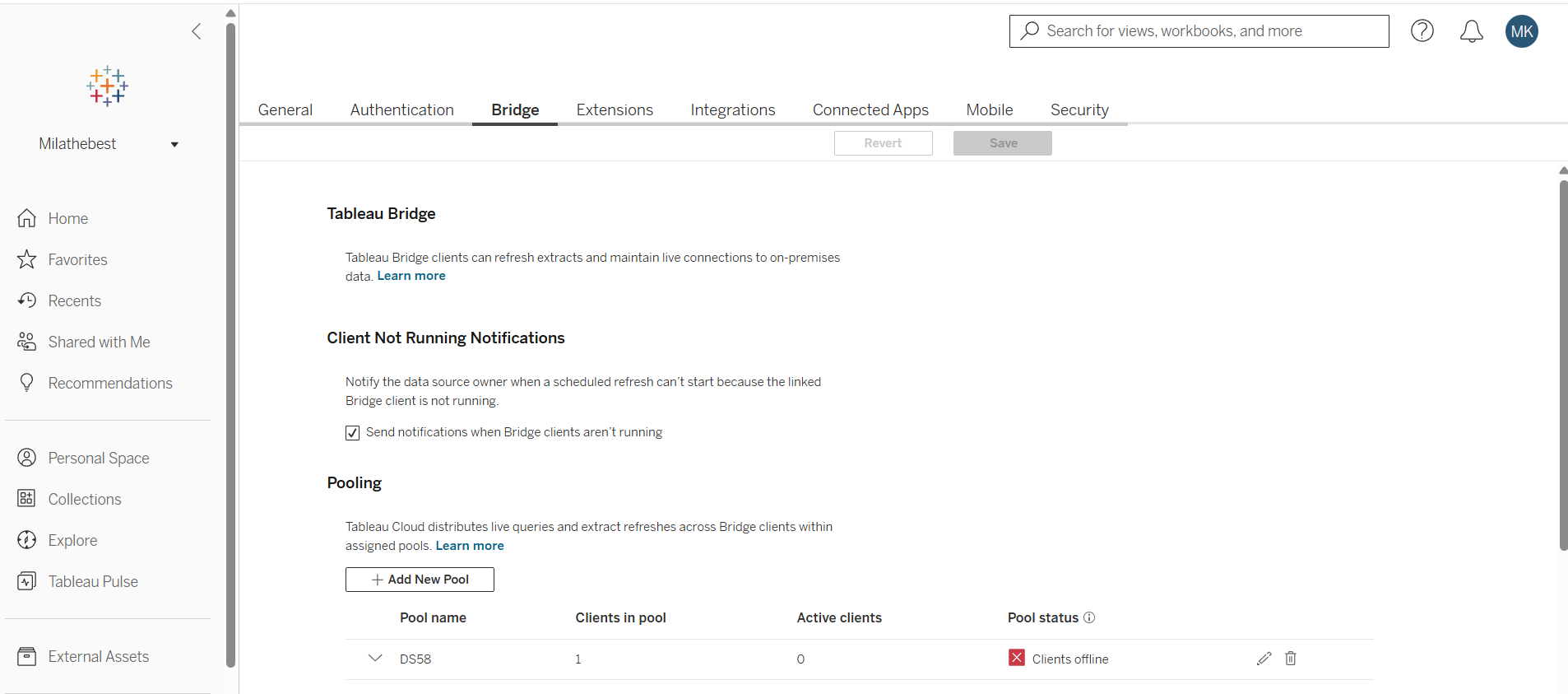
Task: Open the Integrations tab
Action: tap(733, 109)
